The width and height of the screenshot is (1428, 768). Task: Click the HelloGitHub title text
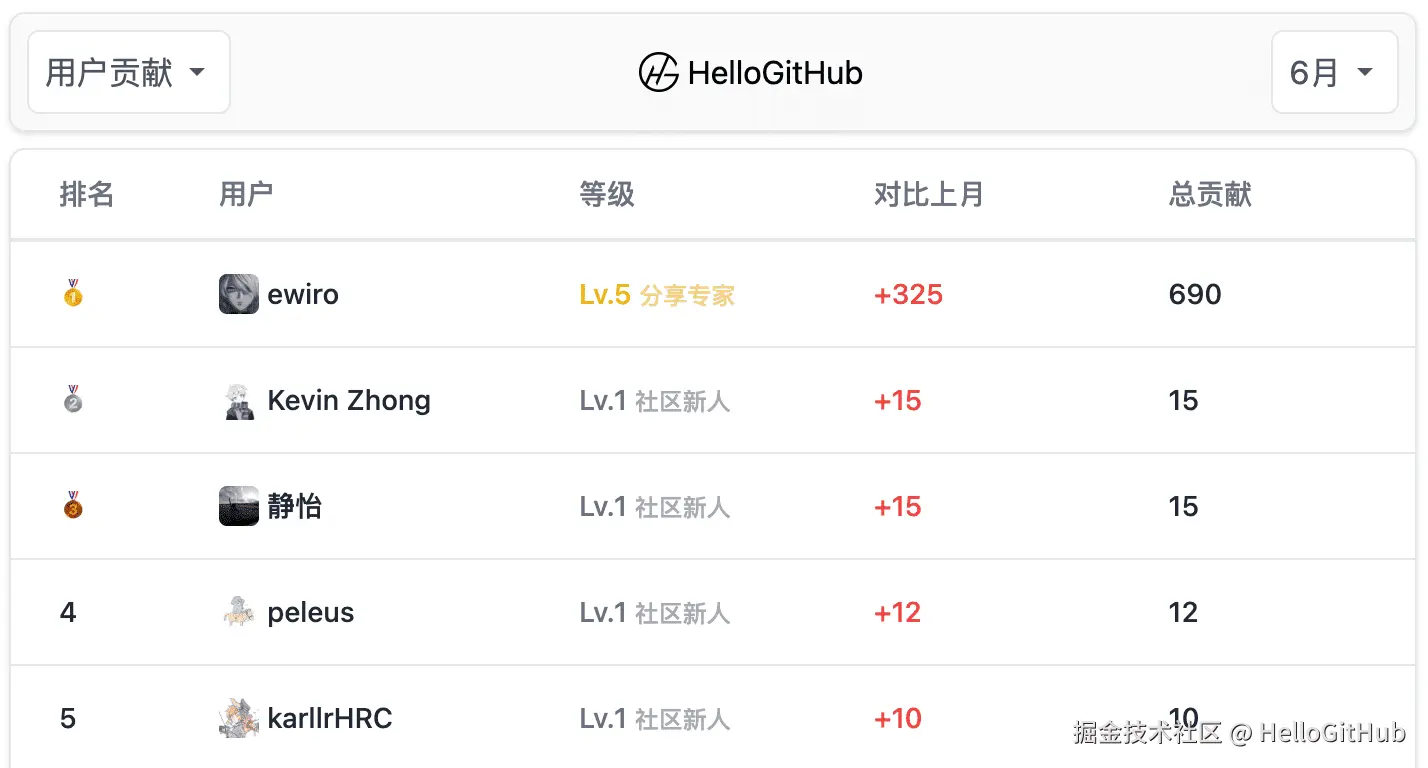click(775, 73)
